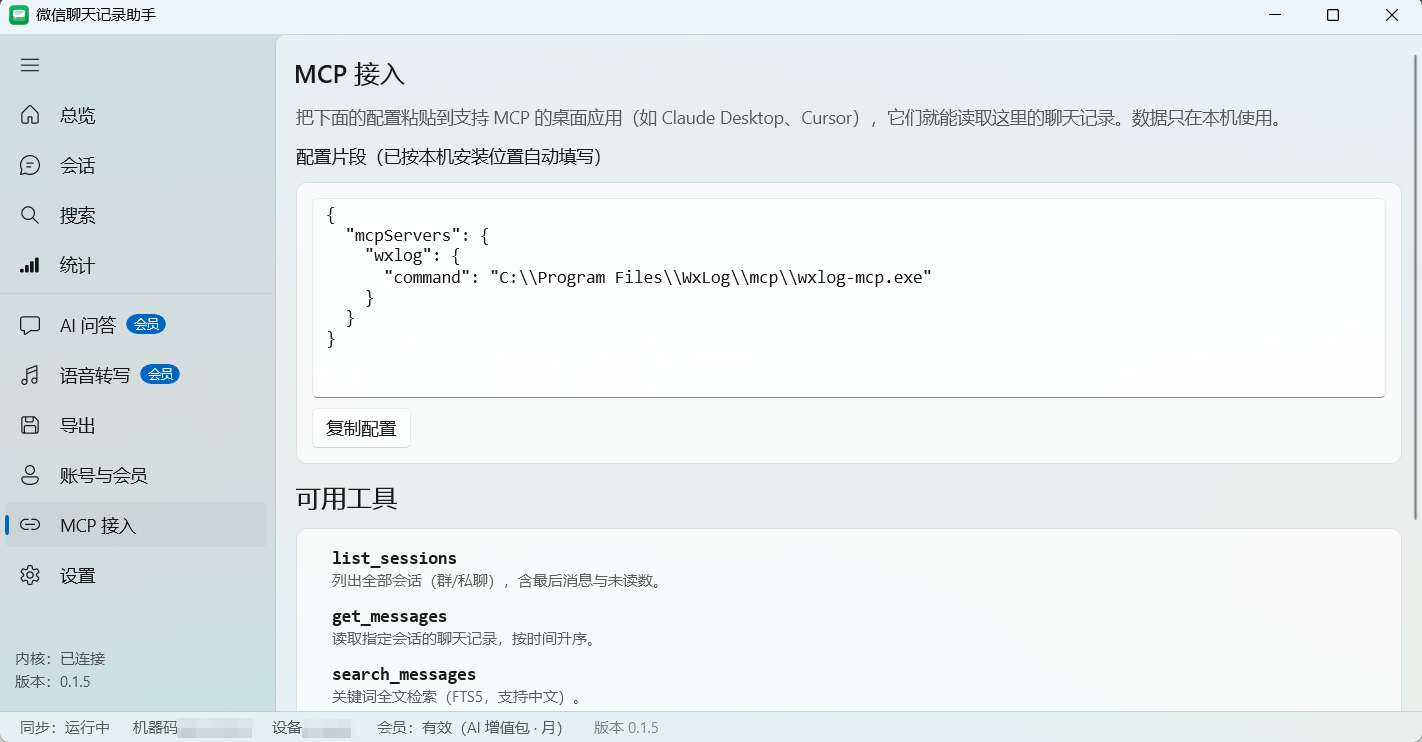Open the AI 问答 page
Viewport: 1422px width, 742px height.
click(x=136, y=325)
